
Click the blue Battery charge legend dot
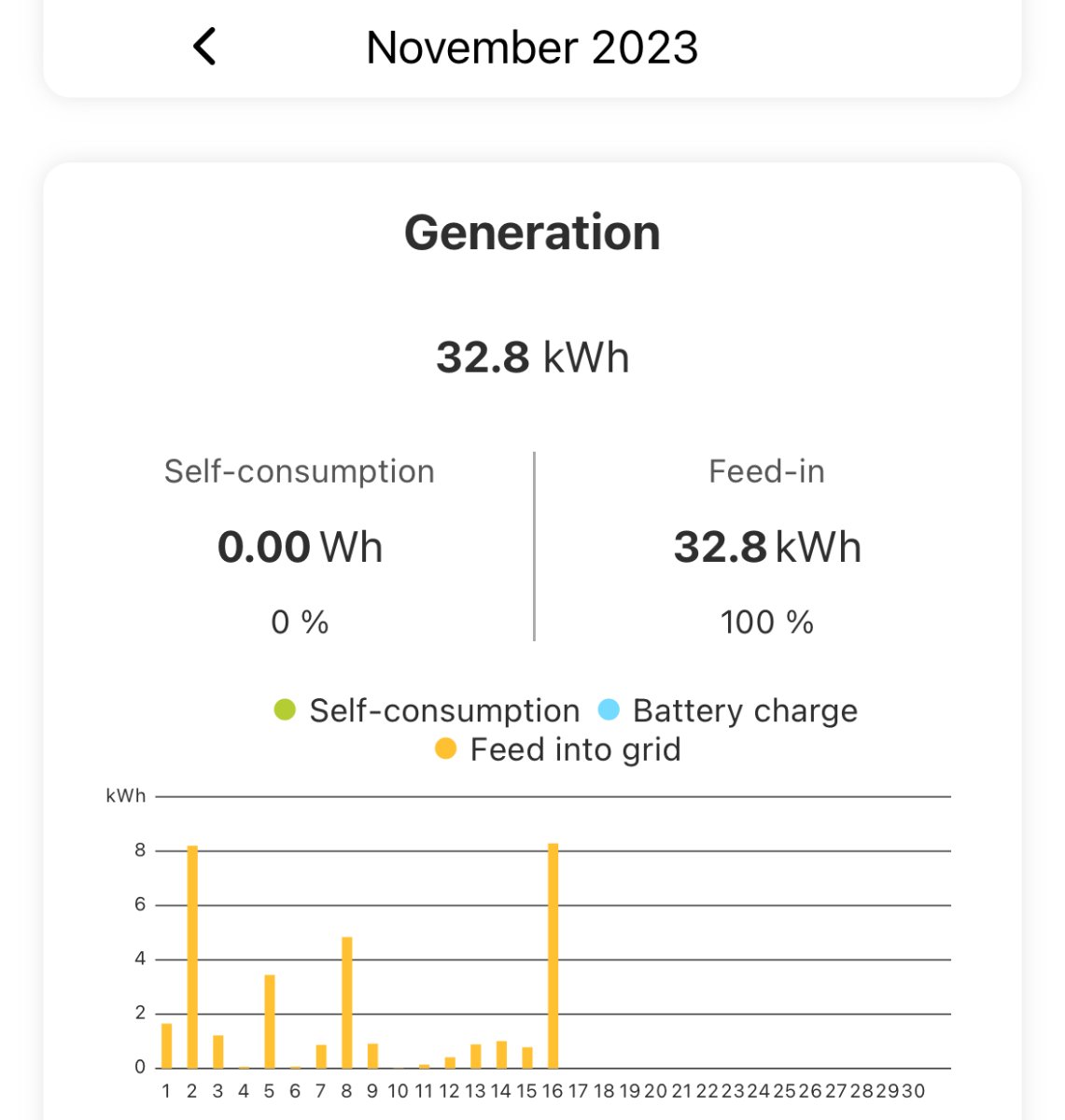609,710
